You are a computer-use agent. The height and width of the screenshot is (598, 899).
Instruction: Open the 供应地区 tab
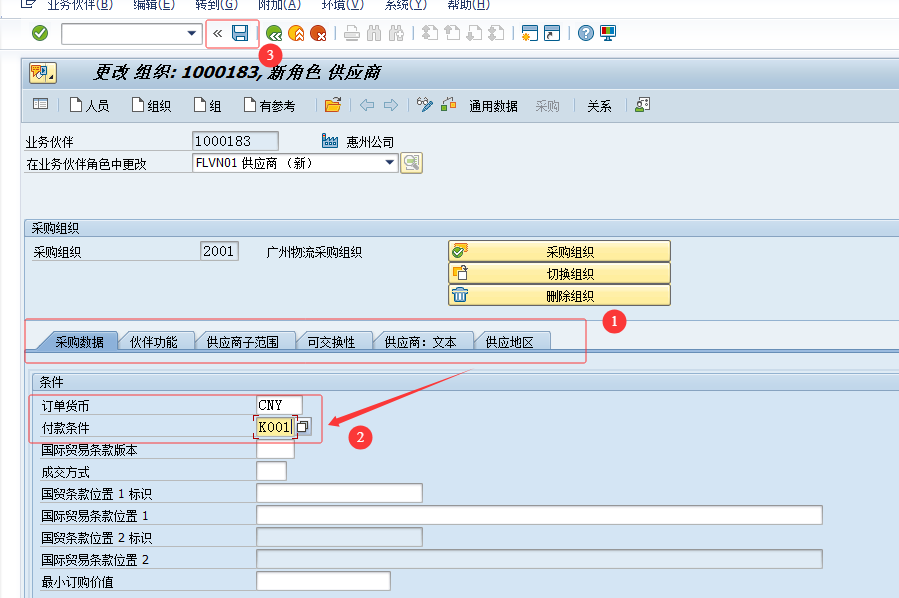(509, 342)
